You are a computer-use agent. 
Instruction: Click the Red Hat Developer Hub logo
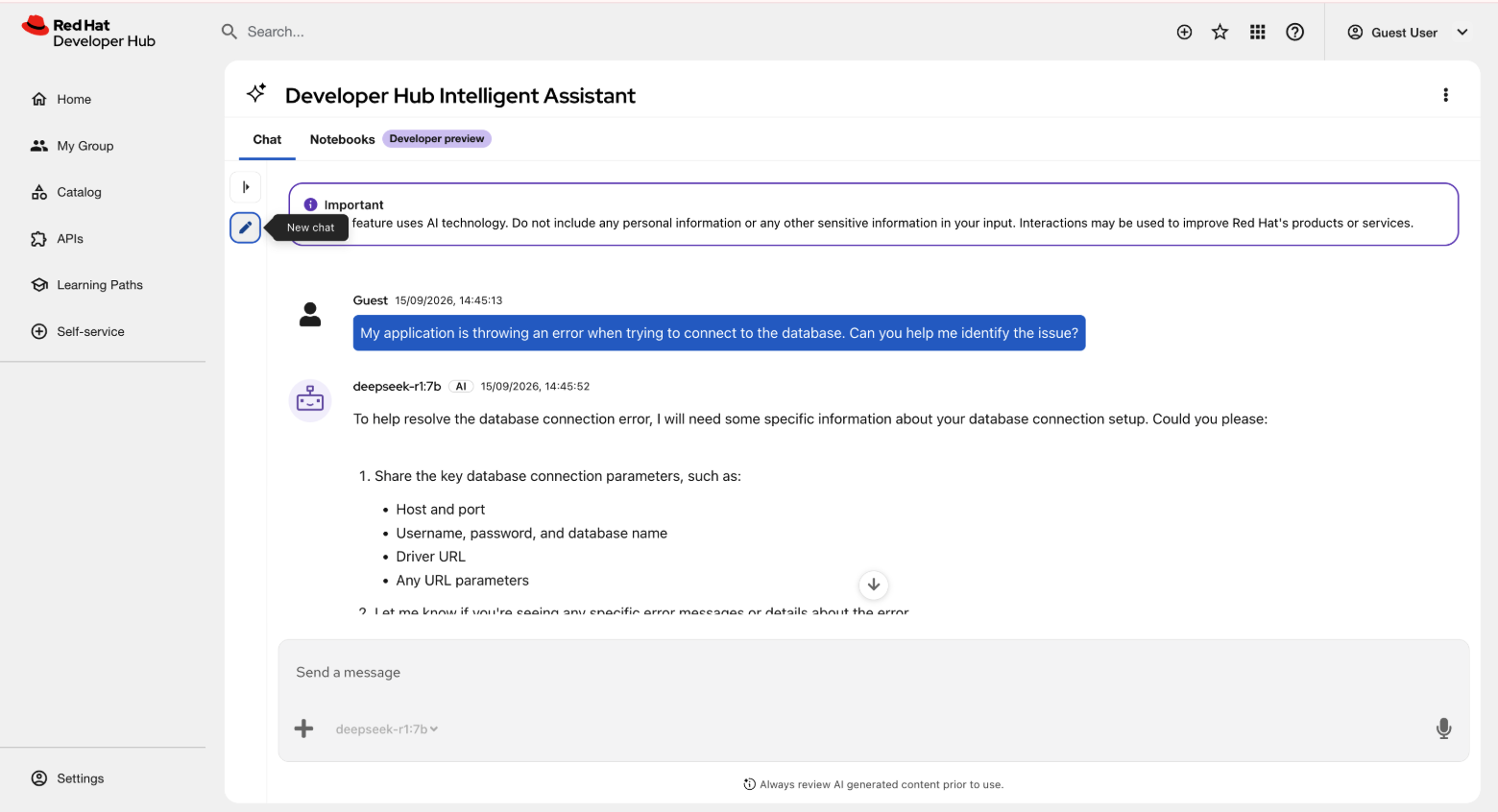pos(88,32)
